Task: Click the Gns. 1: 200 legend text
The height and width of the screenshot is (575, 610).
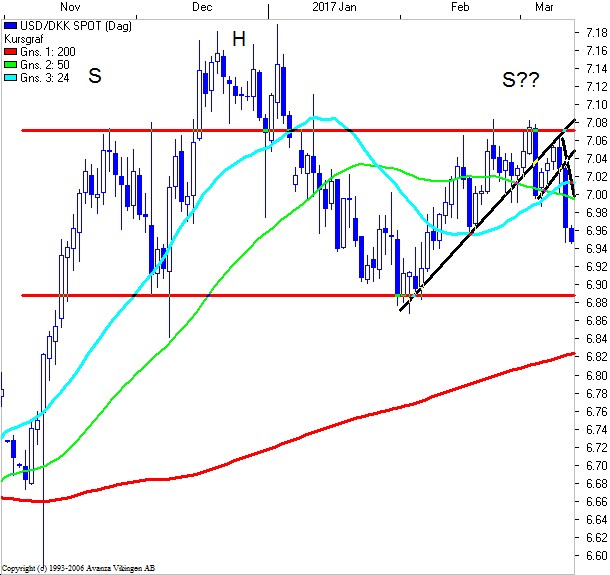Action: click(x=47, y=49)
